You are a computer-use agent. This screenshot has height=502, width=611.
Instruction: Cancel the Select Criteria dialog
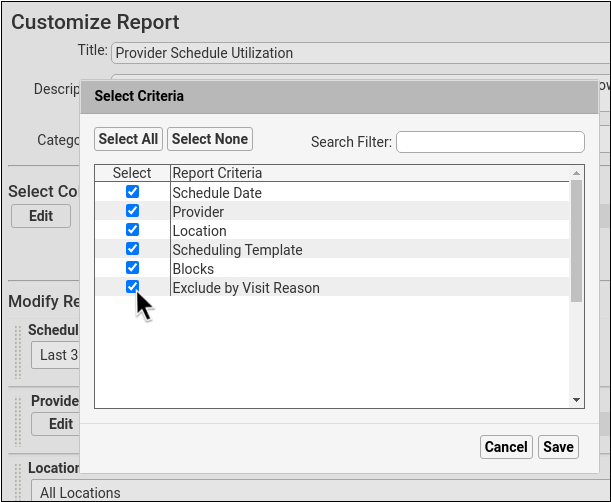[505, 447]
